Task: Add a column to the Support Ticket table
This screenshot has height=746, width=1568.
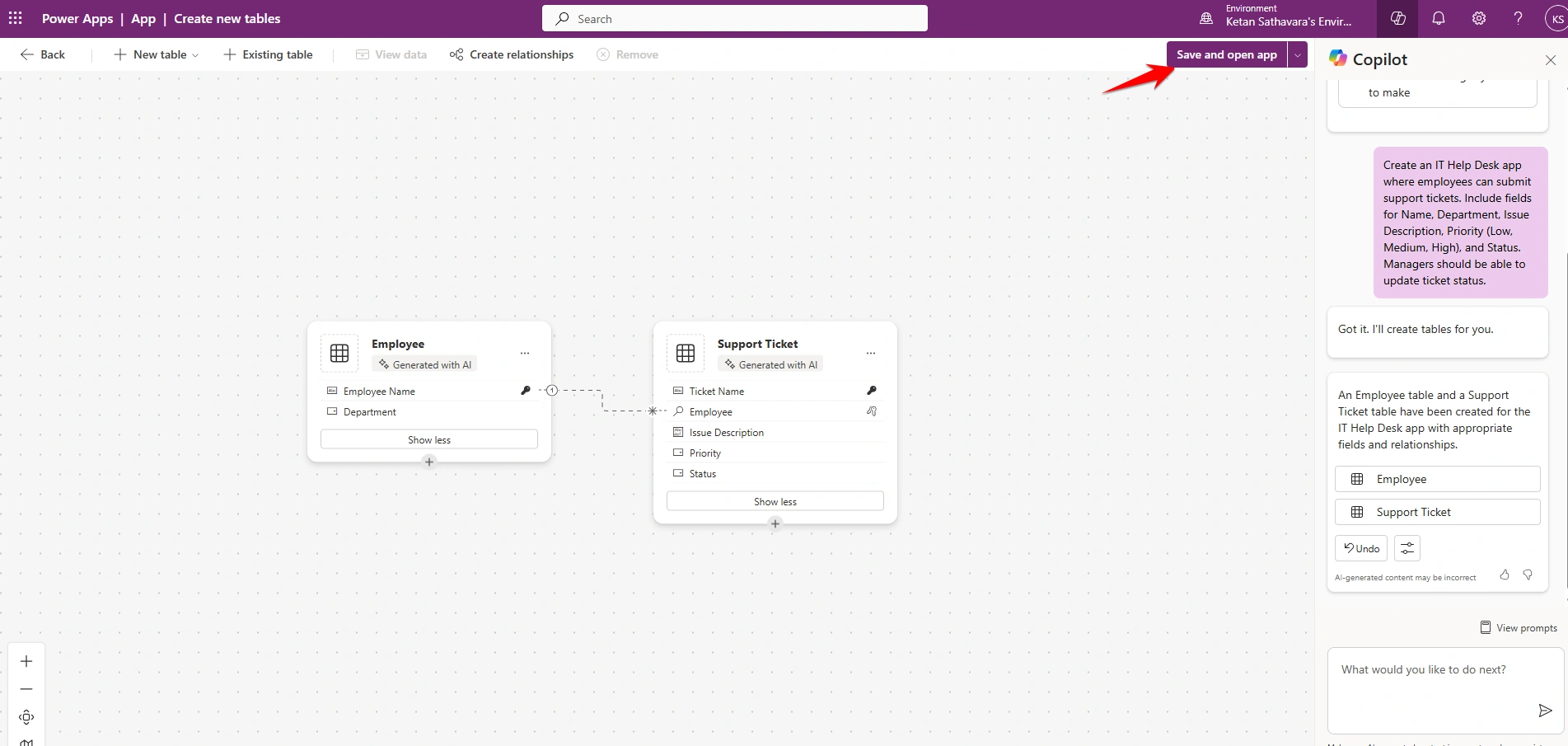Action: point(775,523)
